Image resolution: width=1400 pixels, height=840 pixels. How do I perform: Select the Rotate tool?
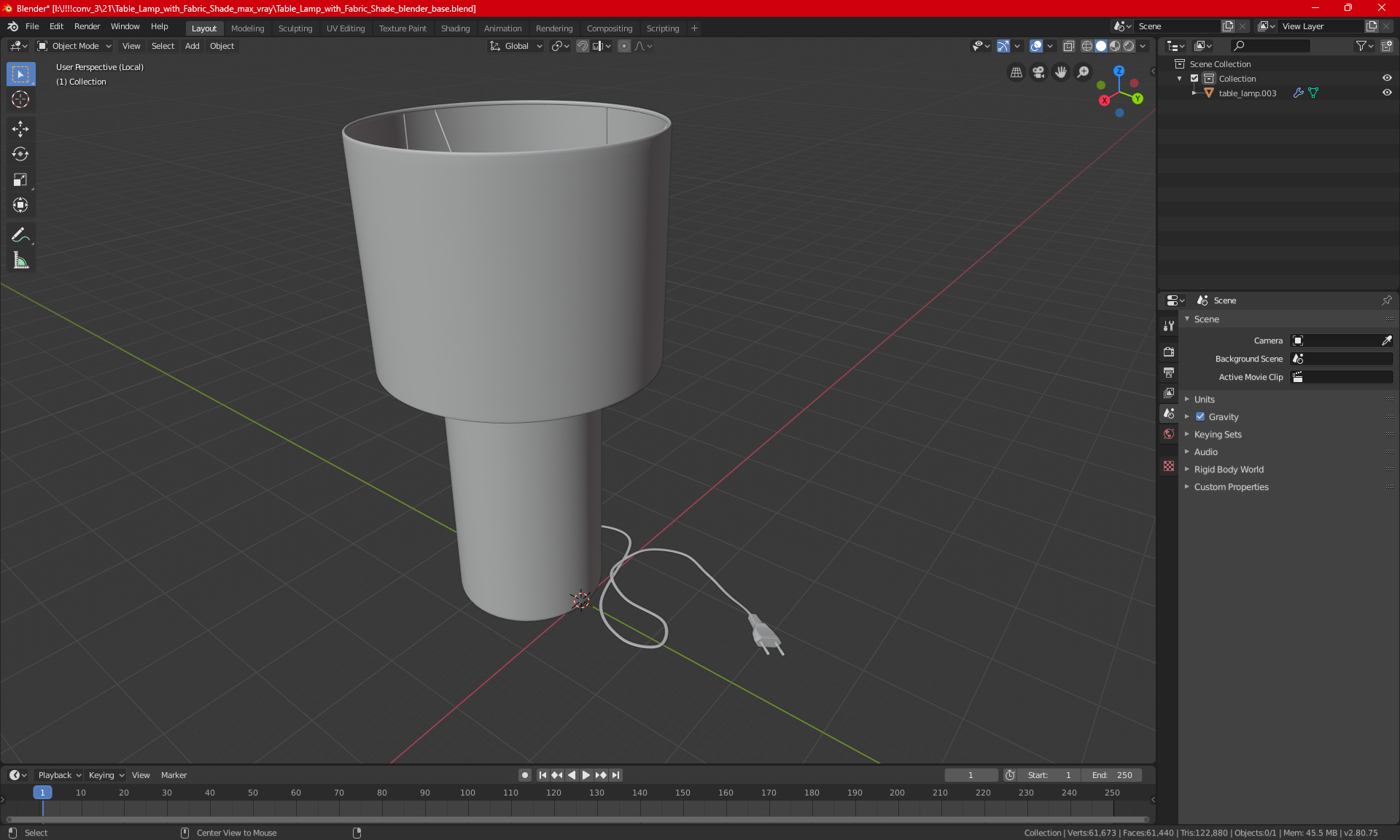click(x=20, y=154)
